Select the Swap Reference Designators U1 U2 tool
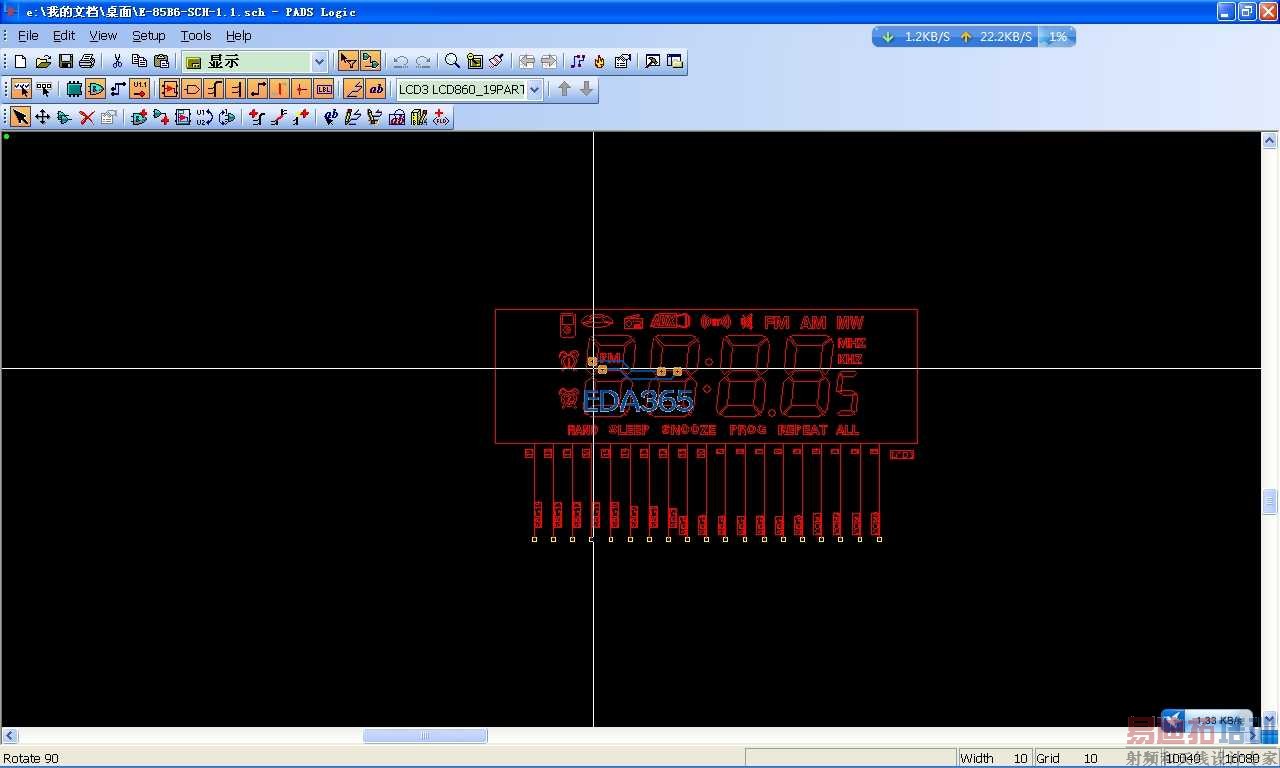Image resolution: width=1280 pixels, height=768 pixels. pyautogui.click(x=205, y=117)
